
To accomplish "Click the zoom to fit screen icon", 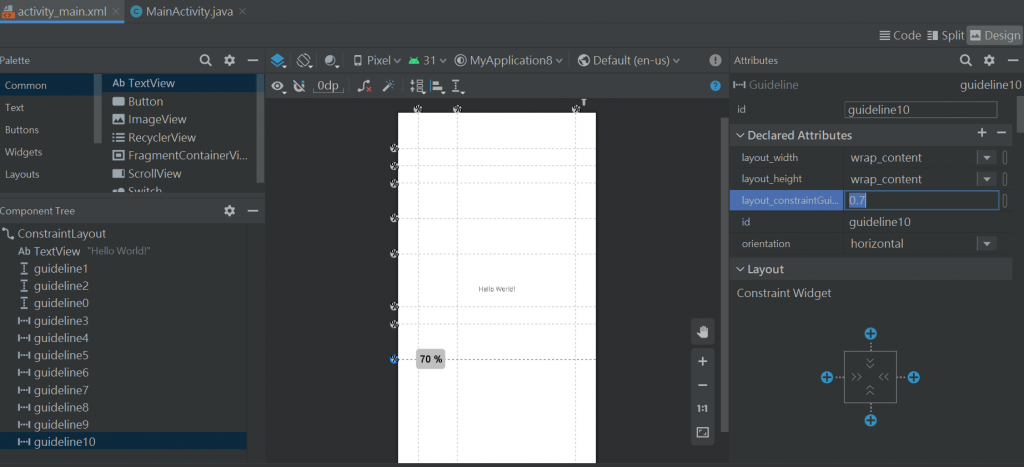I will (x=703, y=432).
